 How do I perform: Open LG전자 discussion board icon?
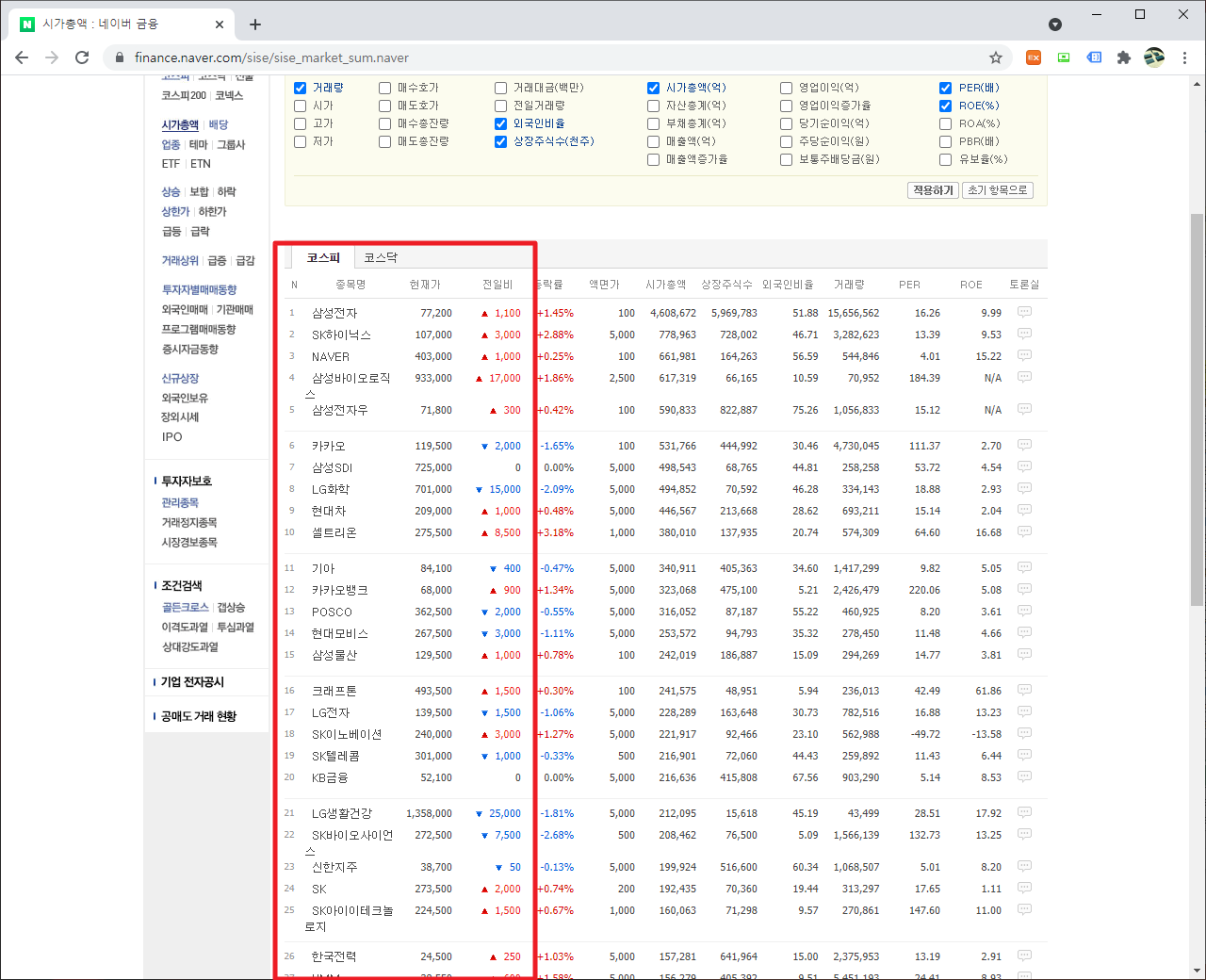click(1024, 711)
